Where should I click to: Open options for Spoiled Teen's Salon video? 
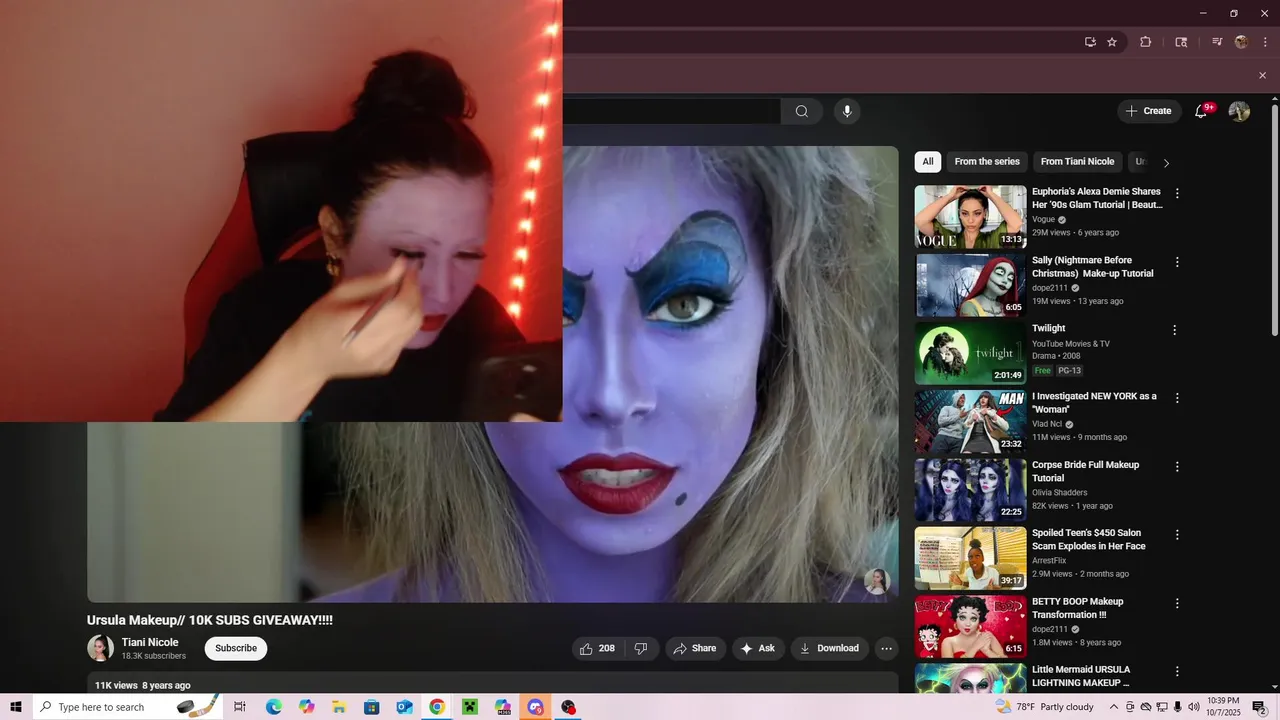[1177, 535]
